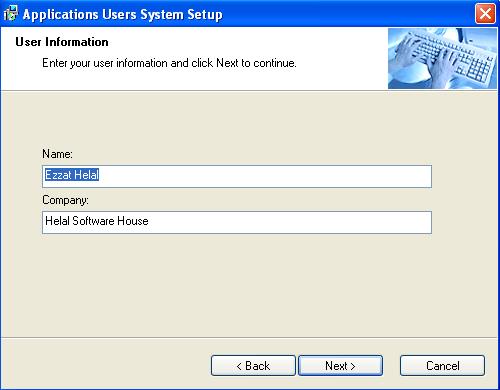500x390 pixels.
Task: Click 'Enter your user information' instruction text
Action: pos(169,63)
